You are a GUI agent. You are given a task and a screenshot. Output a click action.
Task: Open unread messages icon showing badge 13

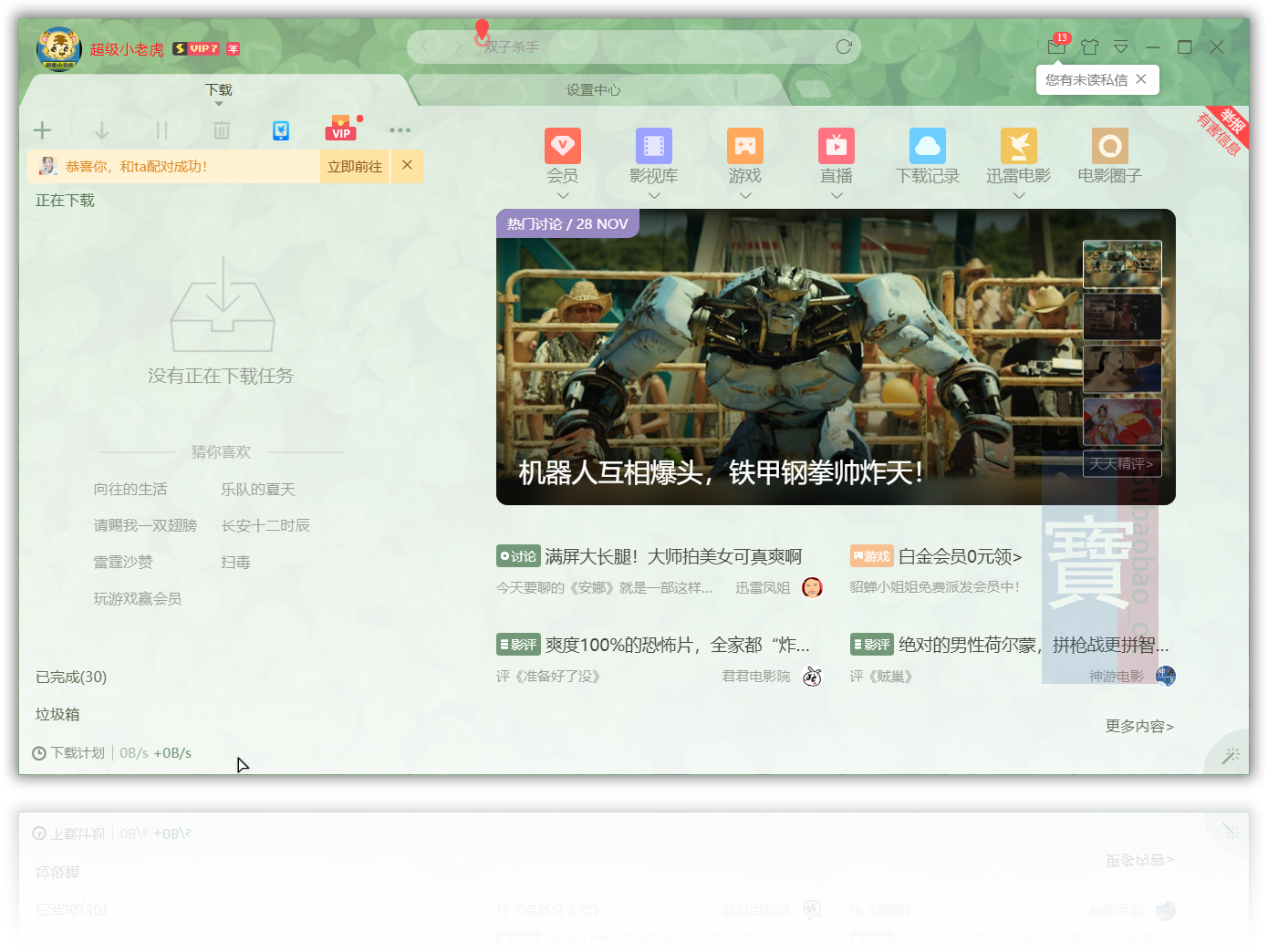1050,47
